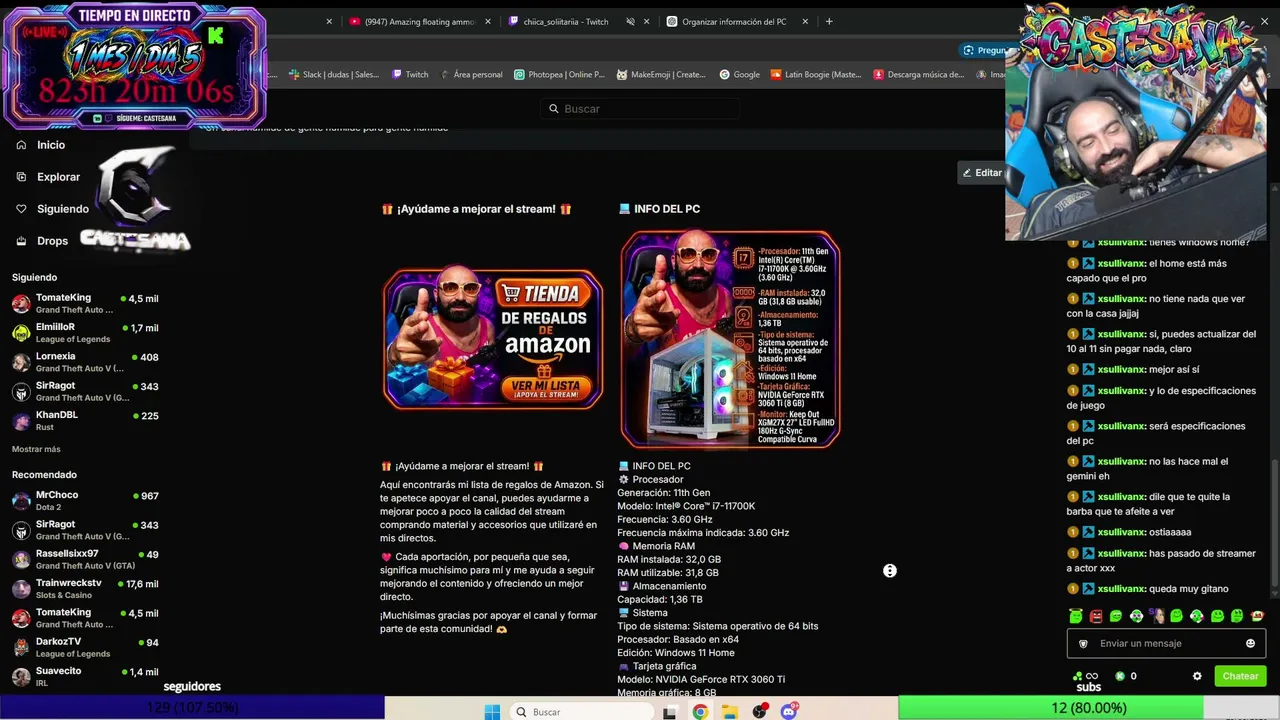Click the Recomendado list header

(44, 475)
